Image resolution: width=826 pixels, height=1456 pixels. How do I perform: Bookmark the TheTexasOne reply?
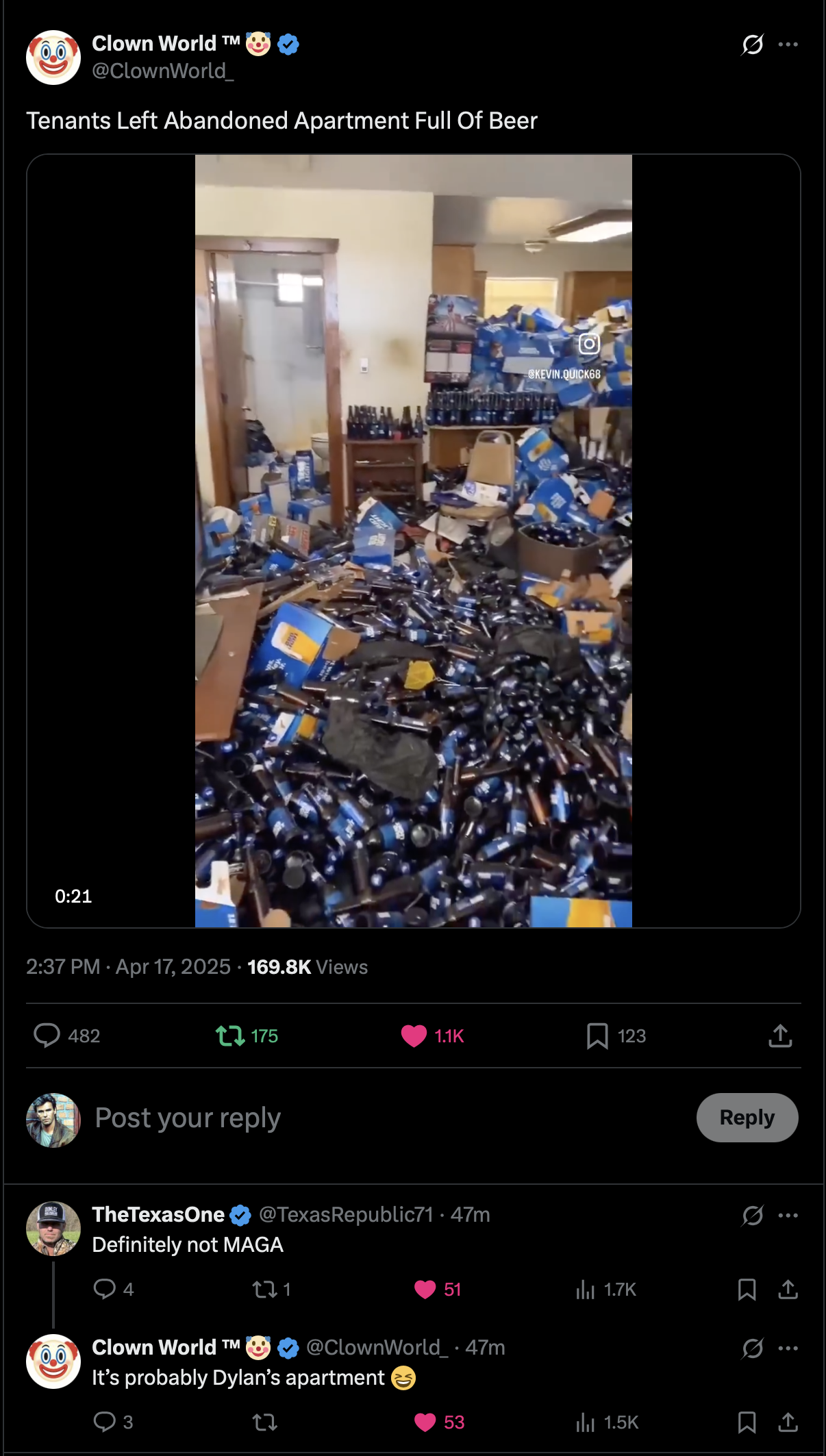coord(747,1290)
